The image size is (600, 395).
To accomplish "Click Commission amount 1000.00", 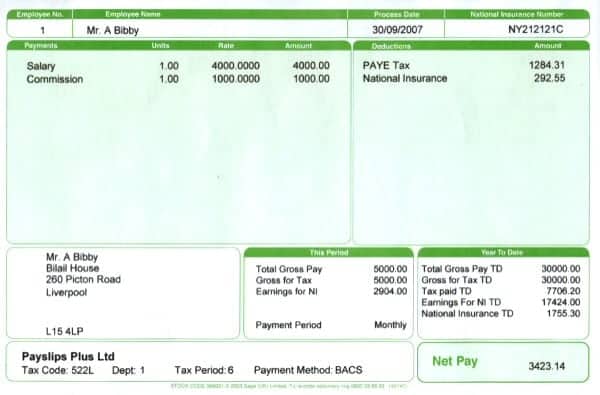I will (311, 79).
